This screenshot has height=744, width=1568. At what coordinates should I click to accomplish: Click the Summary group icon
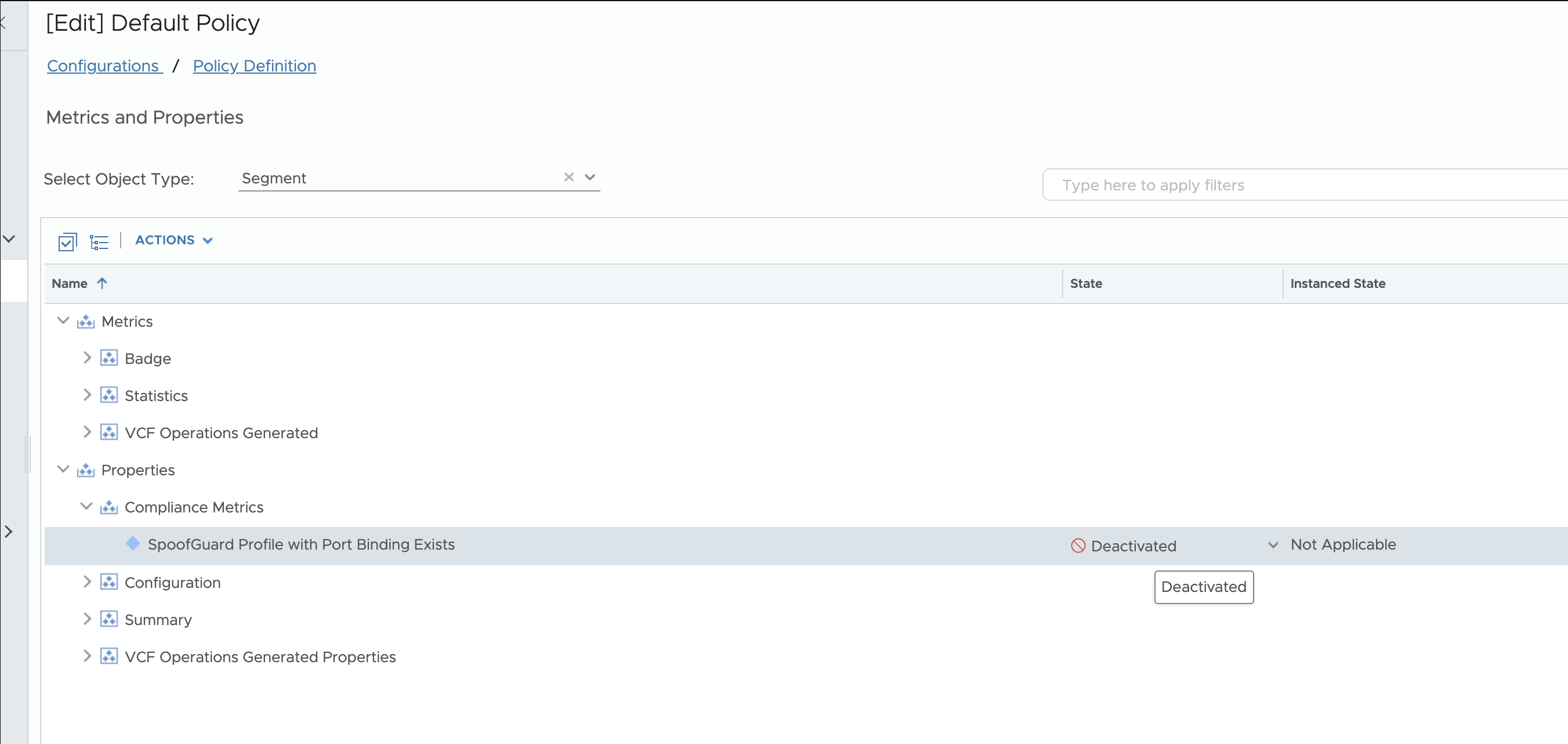(109, 619)
